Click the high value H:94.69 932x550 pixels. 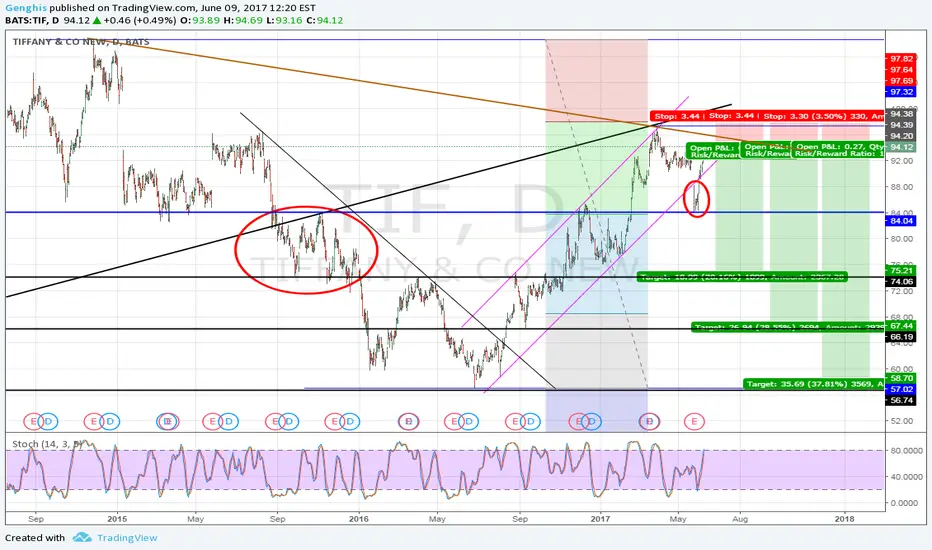pos(243,20)
